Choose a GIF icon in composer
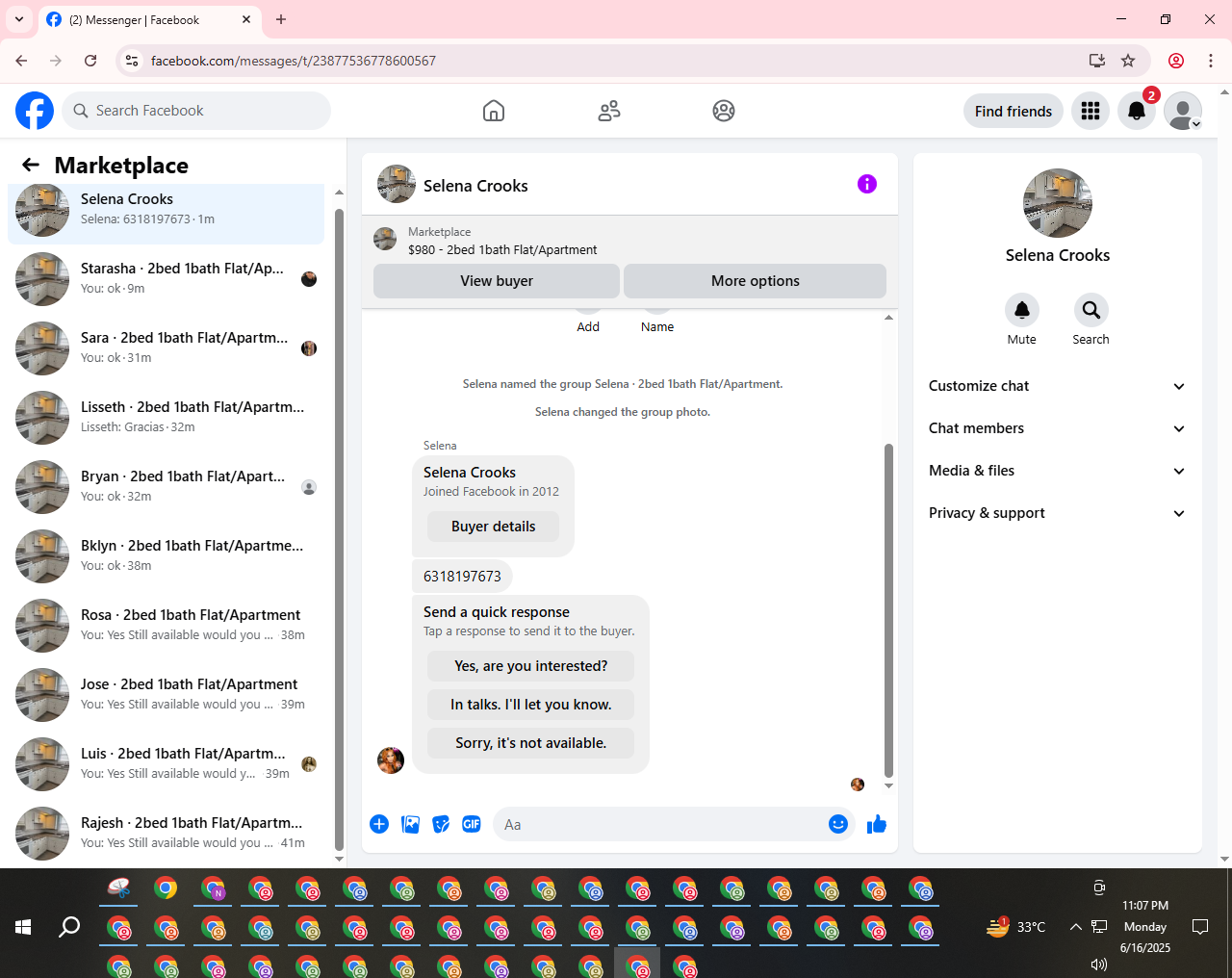Viewport: 1232px width, 978px height. pyautogui.click(x=472, y=824)
